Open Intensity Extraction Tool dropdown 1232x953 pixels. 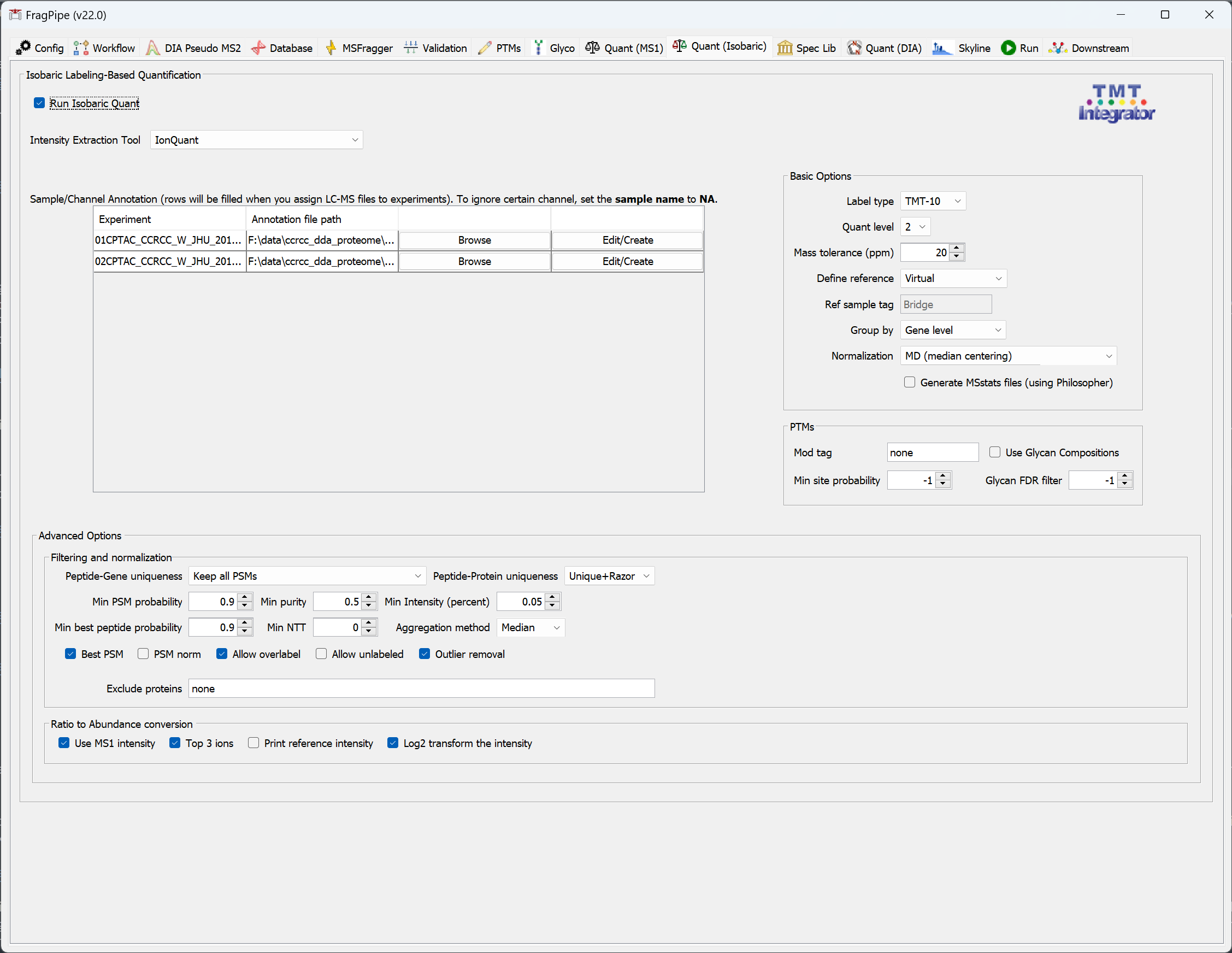(256, 140)
